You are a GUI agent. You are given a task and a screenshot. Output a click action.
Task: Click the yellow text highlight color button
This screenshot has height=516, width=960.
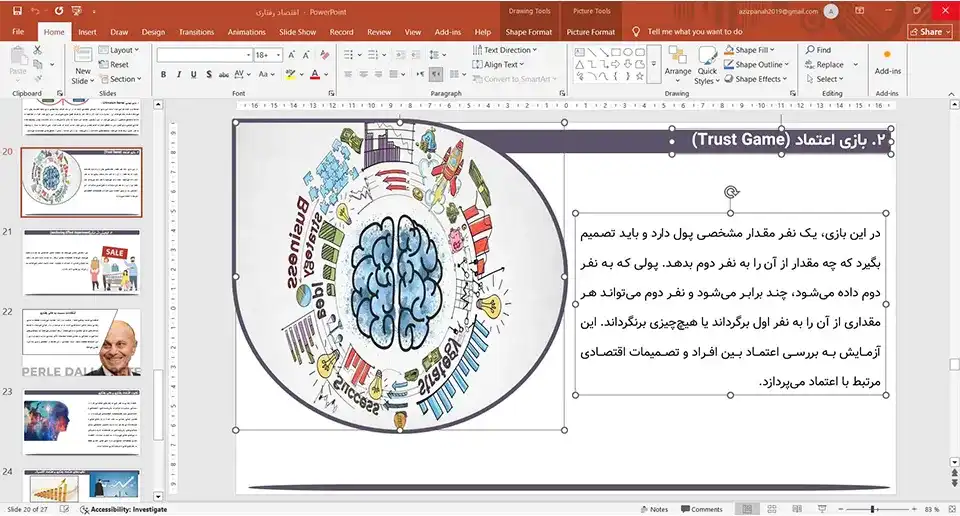point(291,75)
